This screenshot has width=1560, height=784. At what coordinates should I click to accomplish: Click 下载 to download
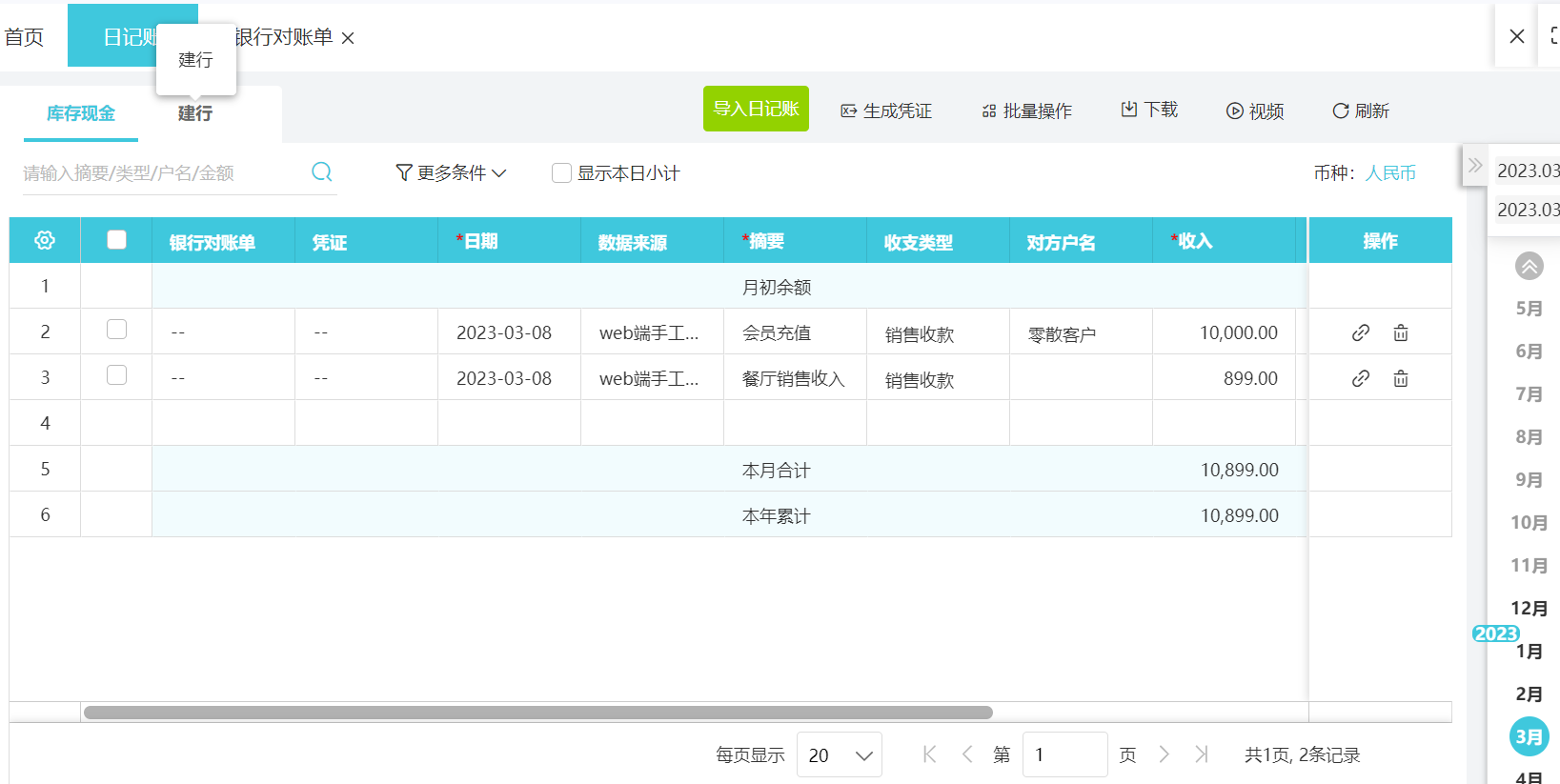point(1149,110)
